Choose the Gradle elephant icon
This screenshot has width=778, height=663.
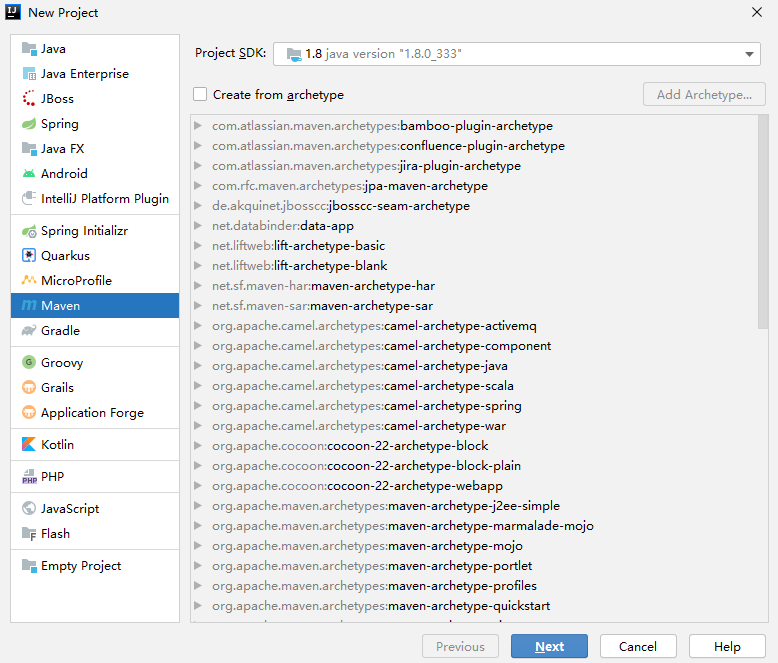pos(29,331)
